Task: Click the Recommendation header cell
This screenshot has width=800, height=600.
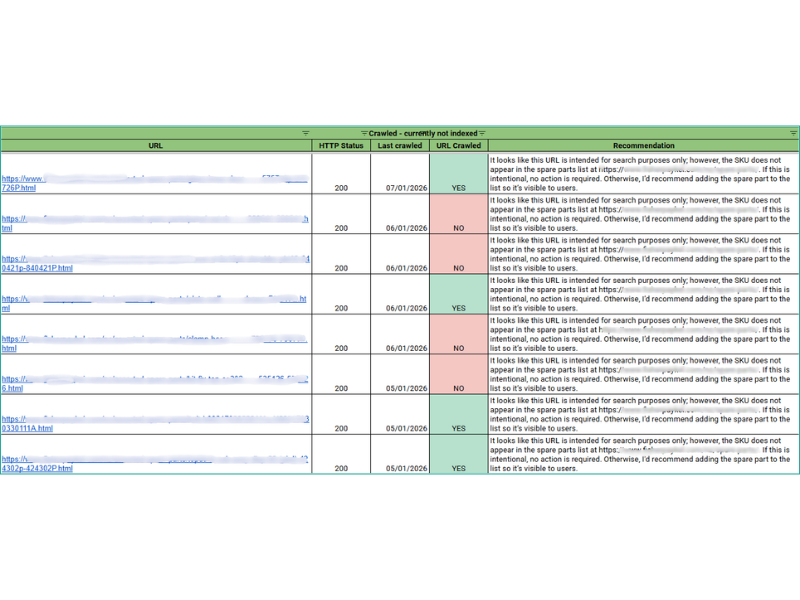Action: pyautogui.click(x=643, y=146)
